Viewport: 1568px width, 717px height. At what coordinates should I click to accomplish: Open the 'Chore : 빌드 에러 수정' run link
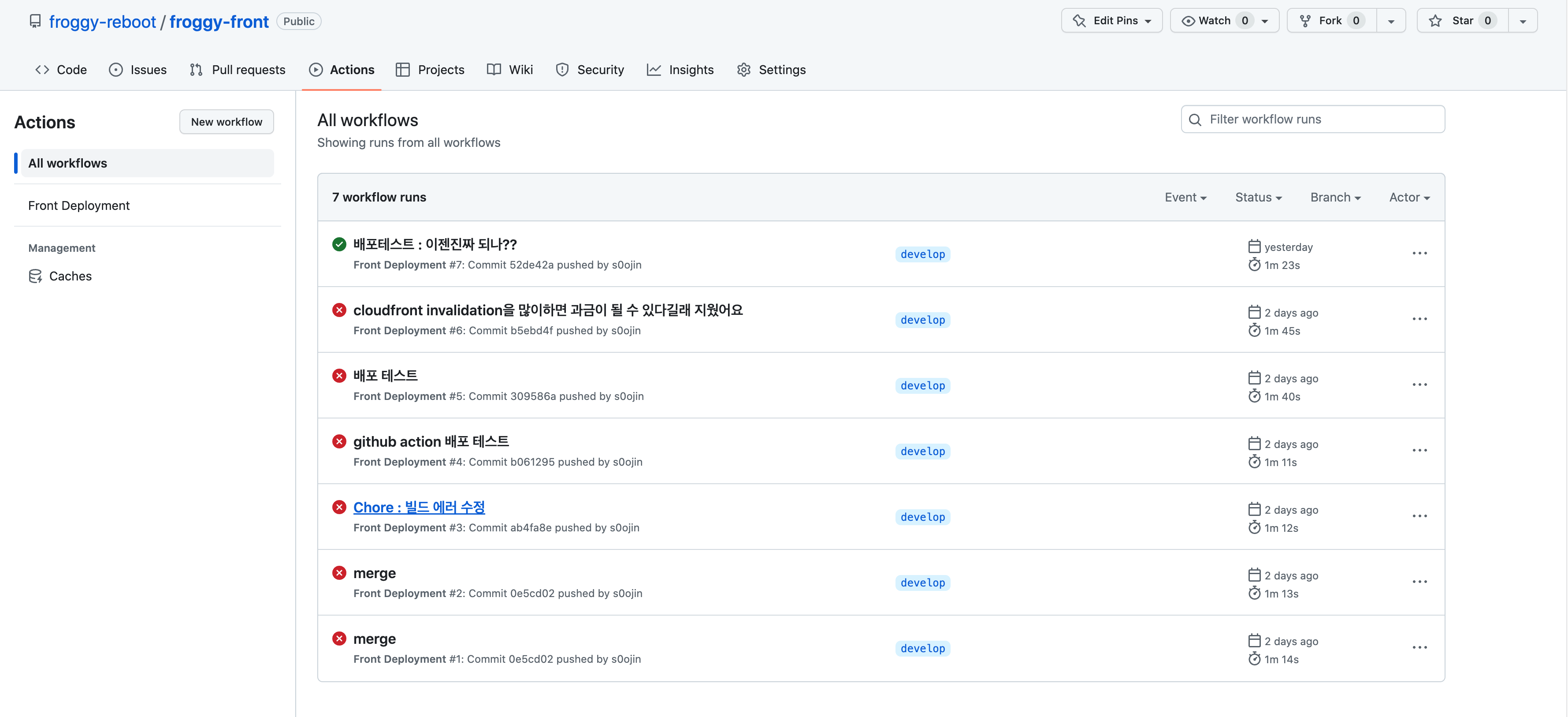[419, 507]
